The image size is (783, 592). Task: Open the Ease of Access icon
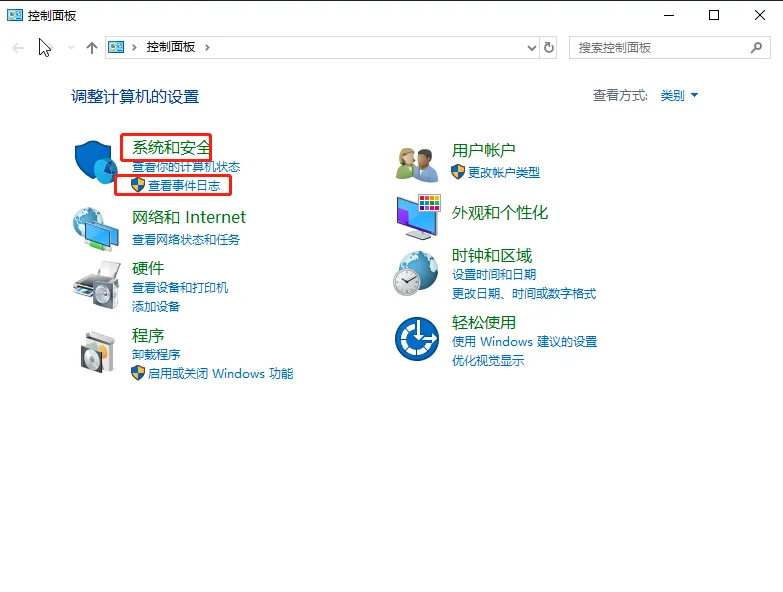[417, 338]
